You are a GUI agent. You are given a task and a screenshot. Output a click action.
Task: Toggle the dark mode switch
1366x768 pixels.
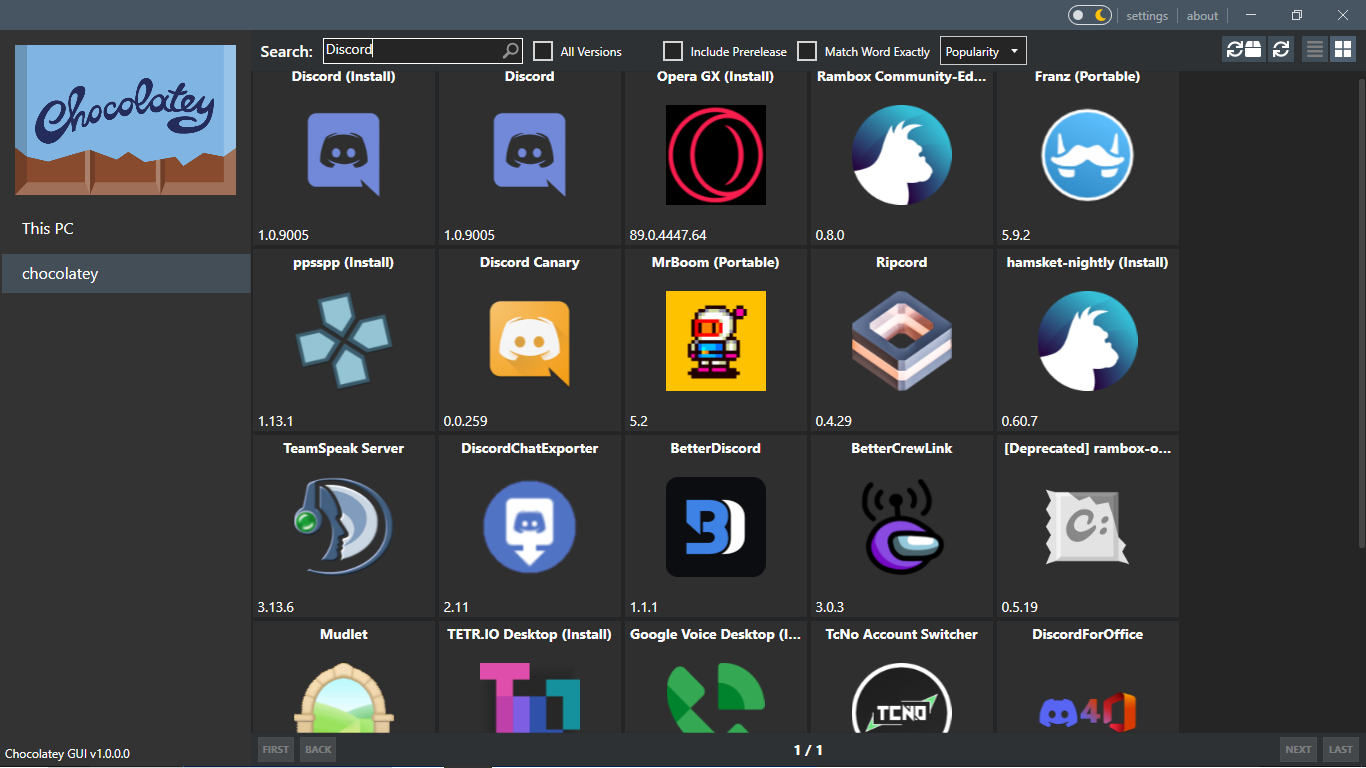tap(1090, 15)
